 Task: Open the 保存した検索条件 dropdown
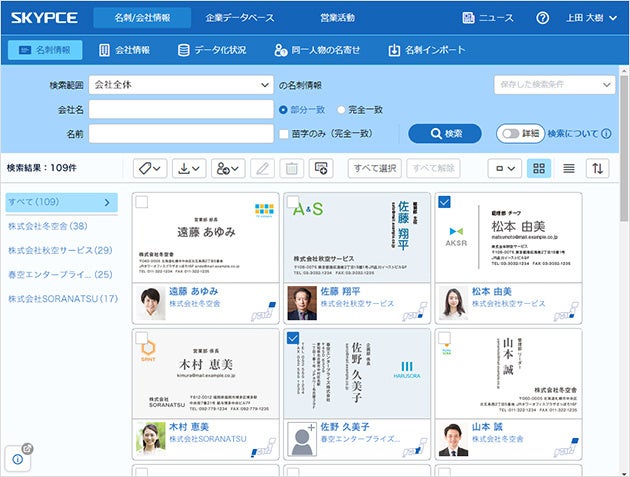(554, 85)
